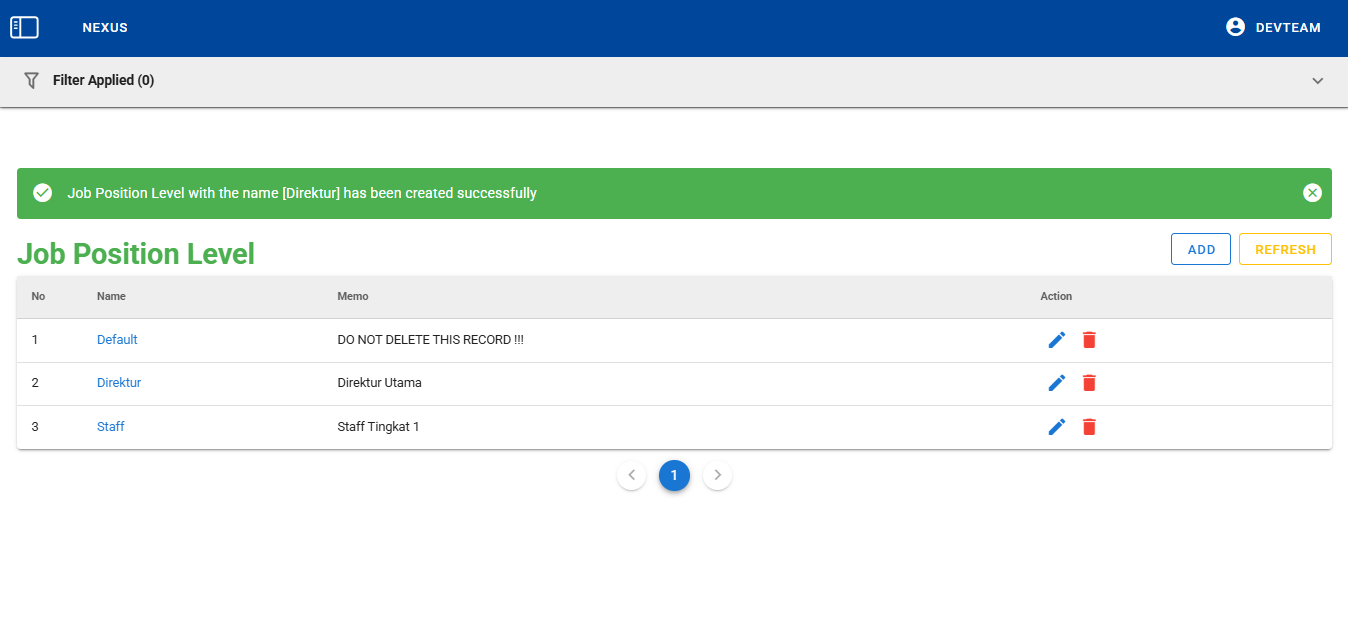The image size is (1348, 635).
Task: Go to the previous page arrow
Action: coord(631,475)
